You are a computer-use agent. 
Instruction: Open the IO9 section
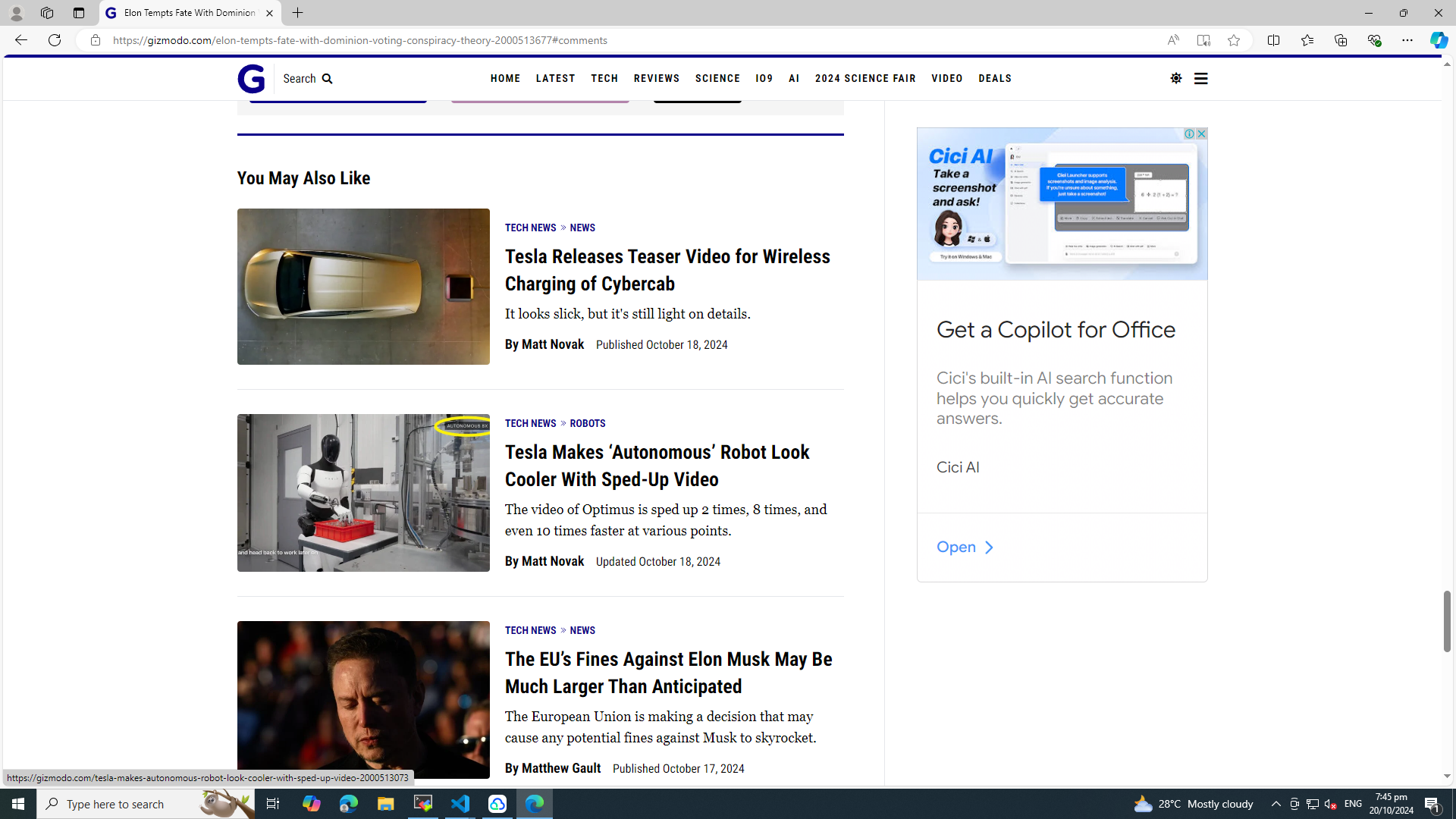coord(764,78)
